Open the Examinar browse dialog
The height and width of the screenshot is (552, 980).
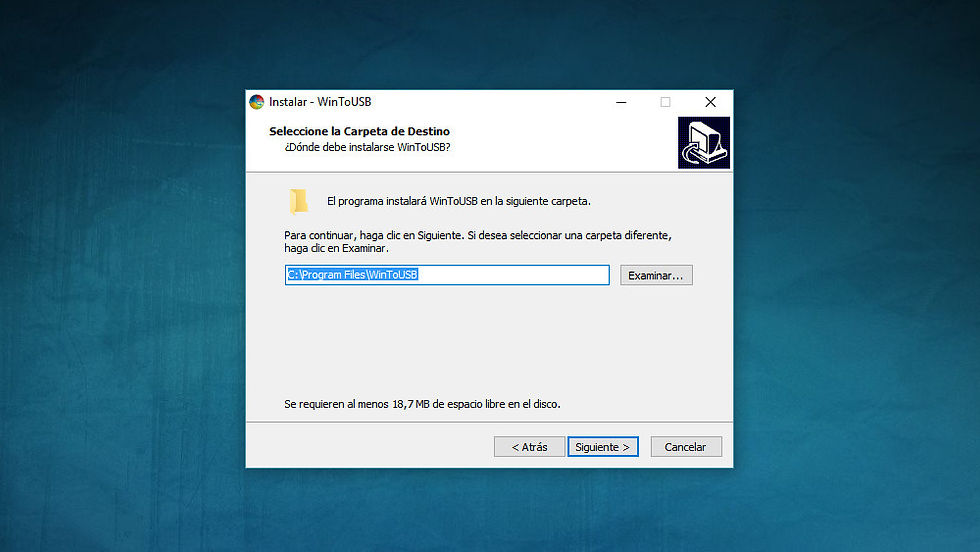pos(656,275)
